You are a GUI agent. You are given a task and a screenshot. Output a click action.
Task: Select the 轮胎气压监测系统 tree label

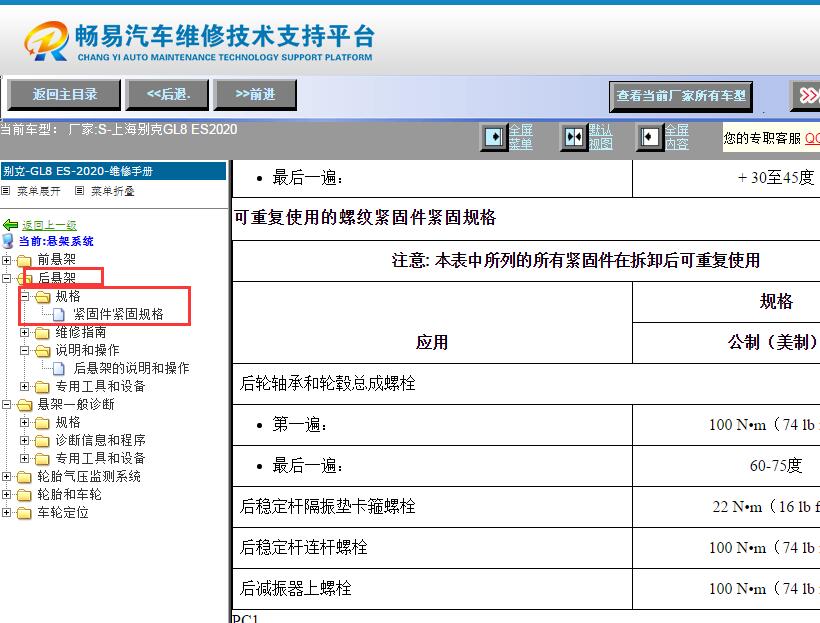coord(89,477)
